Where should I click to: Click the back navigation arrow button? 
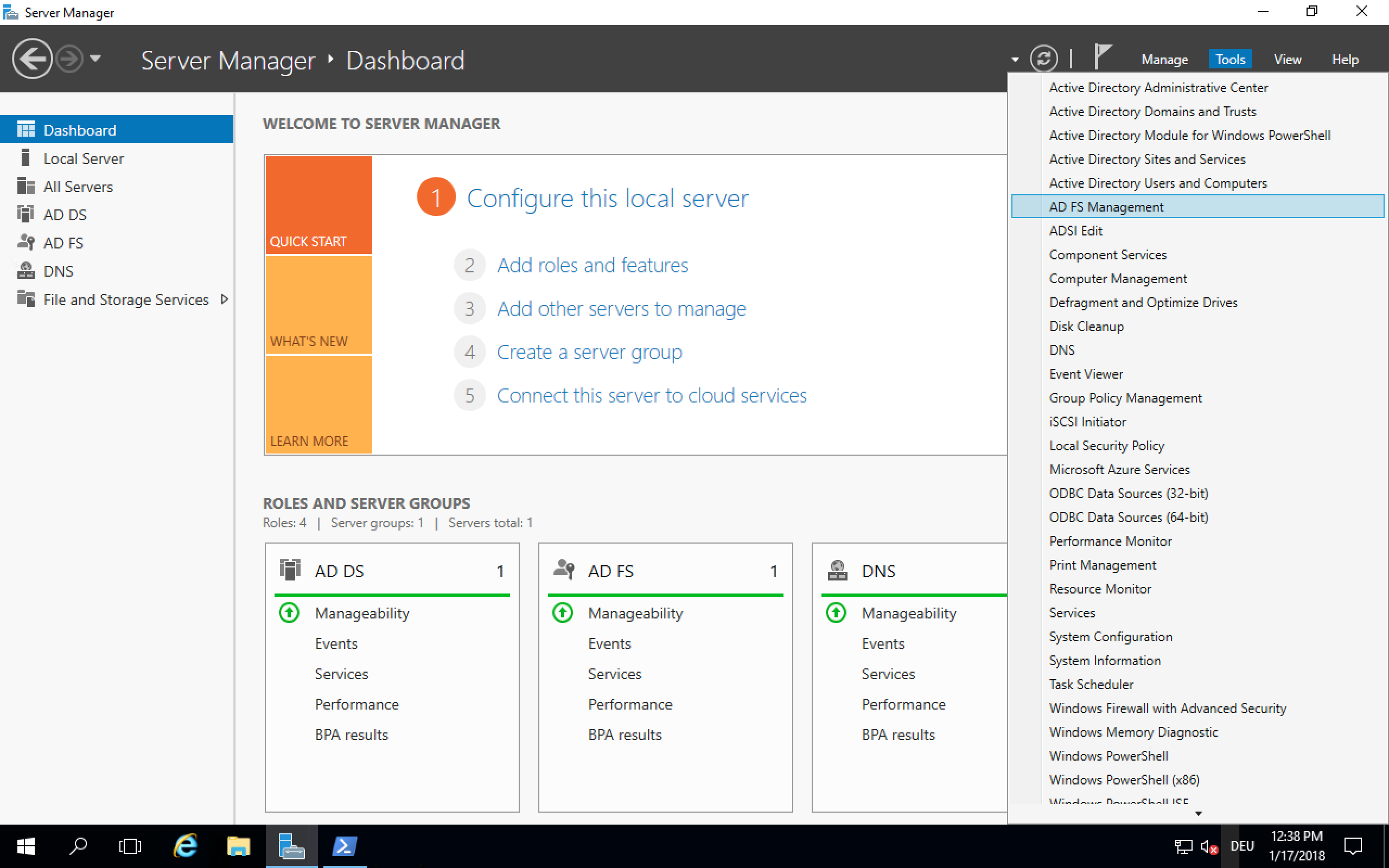pos(32,59)
